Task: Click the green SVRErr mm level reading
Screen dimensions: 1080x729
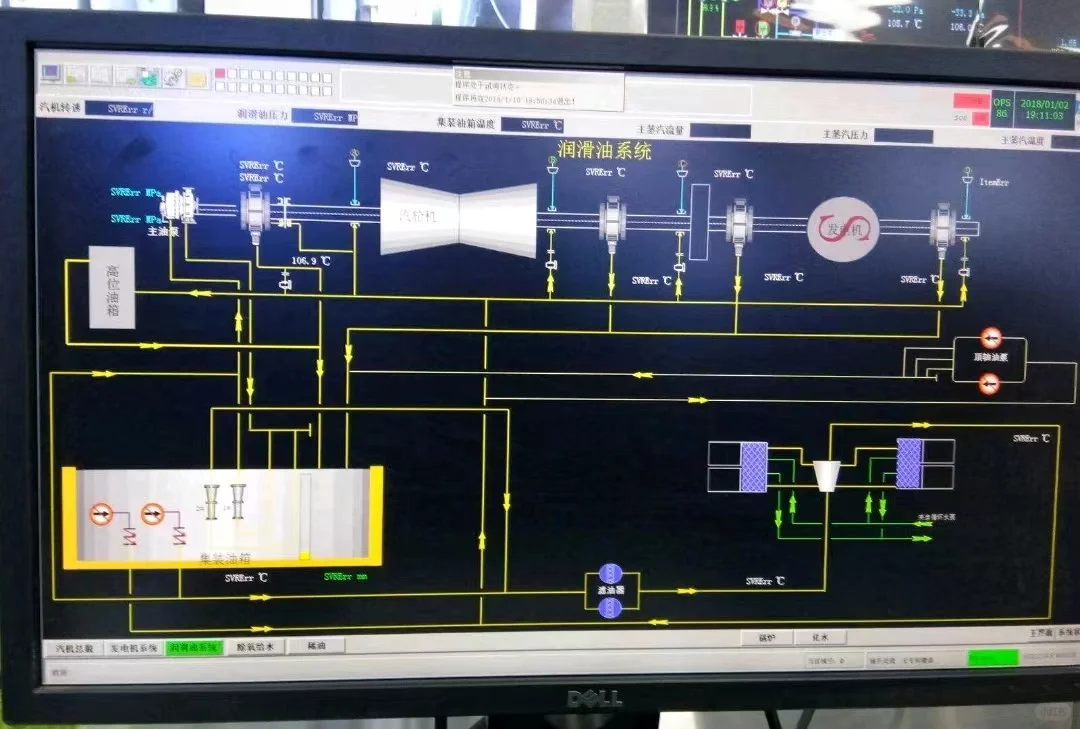Action: point(346,577)
